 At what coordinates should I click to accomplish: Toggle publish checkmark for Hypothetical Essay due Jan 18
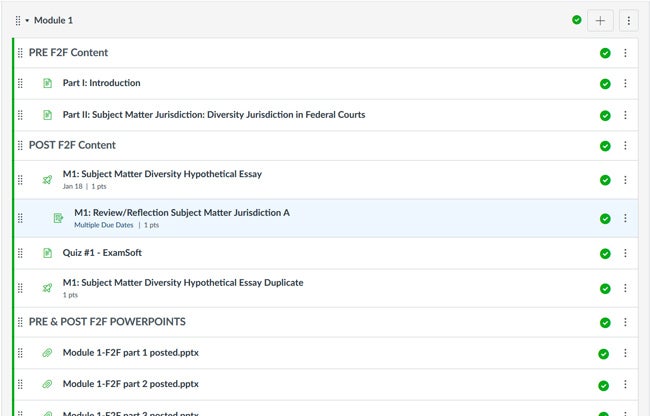605,180
